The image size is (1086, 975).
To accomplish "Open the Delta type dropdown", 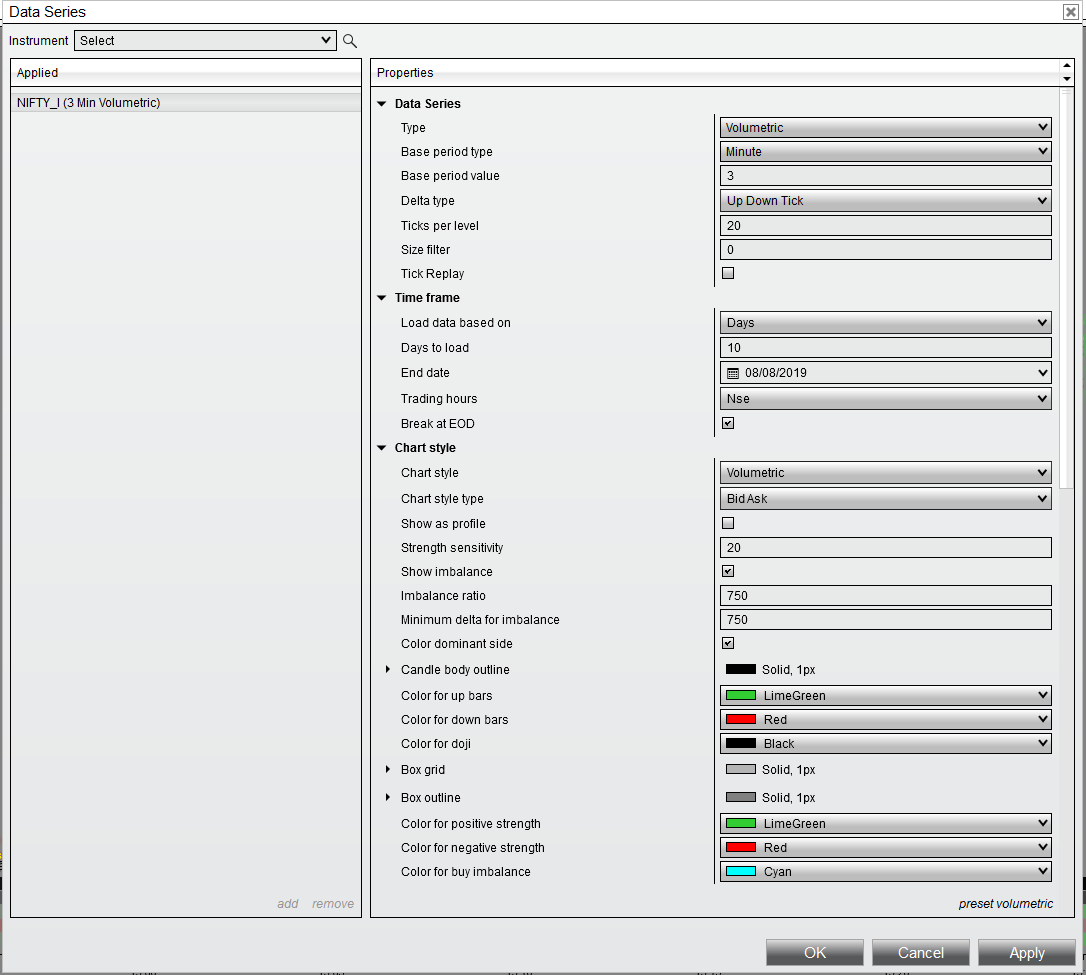I will click(x=885, y=201).
